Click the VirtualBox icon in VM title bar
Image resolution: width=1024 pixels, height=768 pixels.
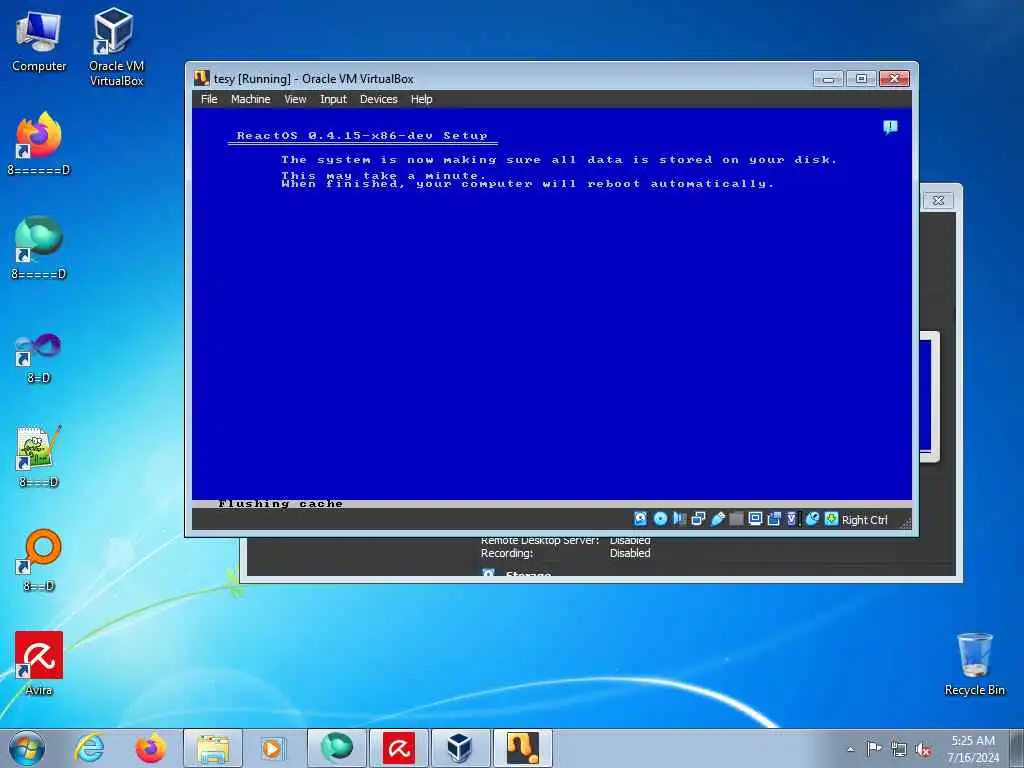tap(201, 78)
